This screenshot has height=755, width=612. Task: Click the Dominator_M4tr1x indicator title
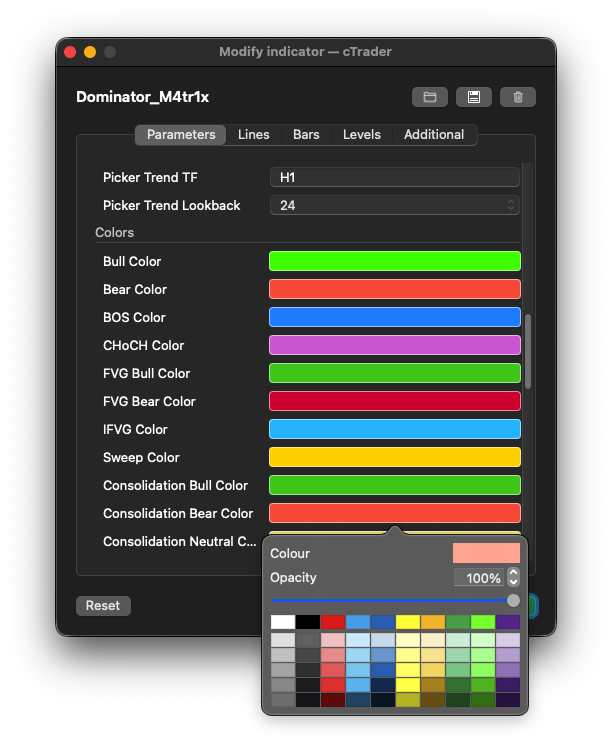pos(143,97)
